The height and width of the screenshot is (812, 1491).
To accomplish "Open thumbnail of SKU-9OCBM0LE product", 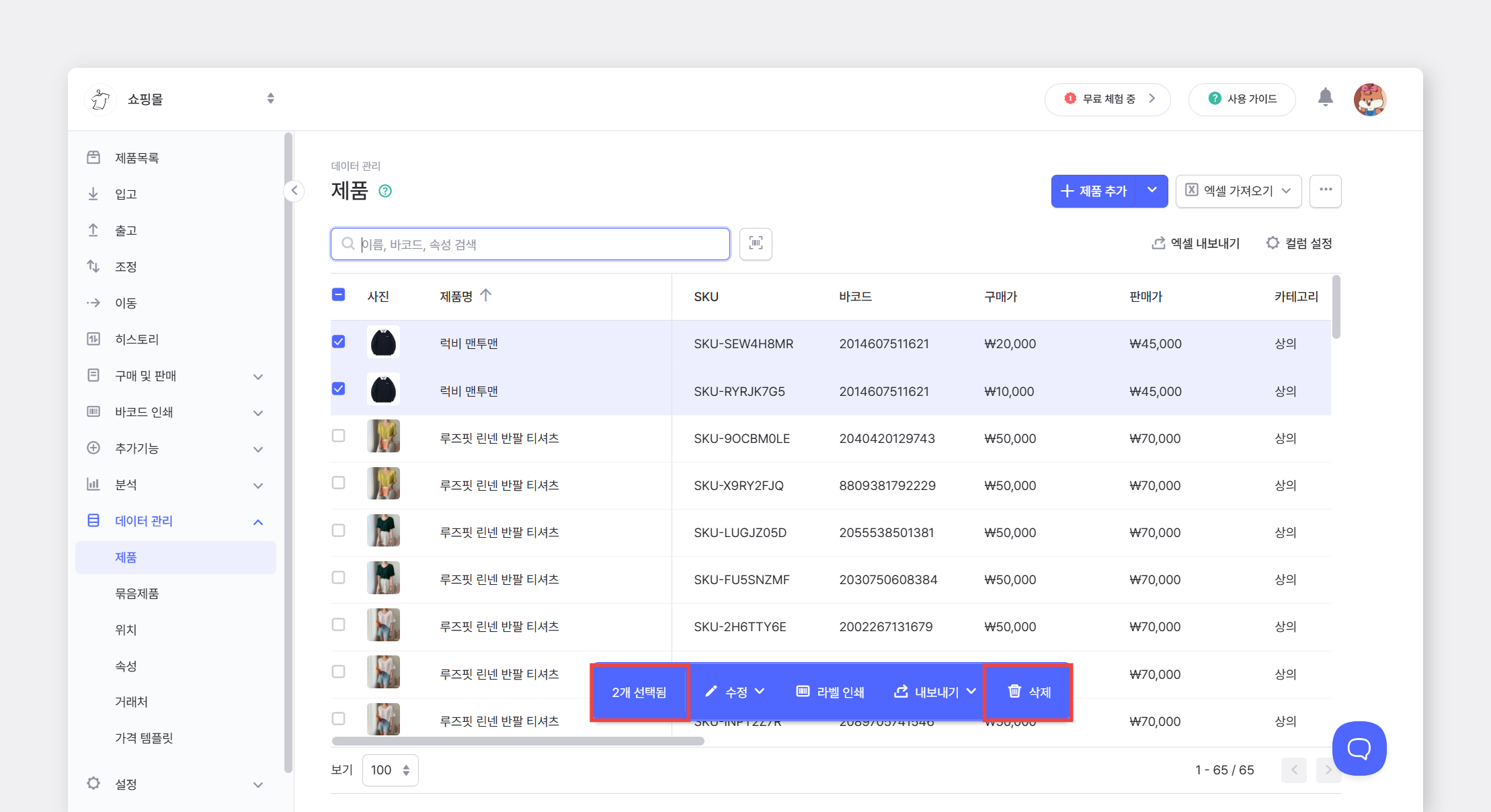I will [384, 436].
